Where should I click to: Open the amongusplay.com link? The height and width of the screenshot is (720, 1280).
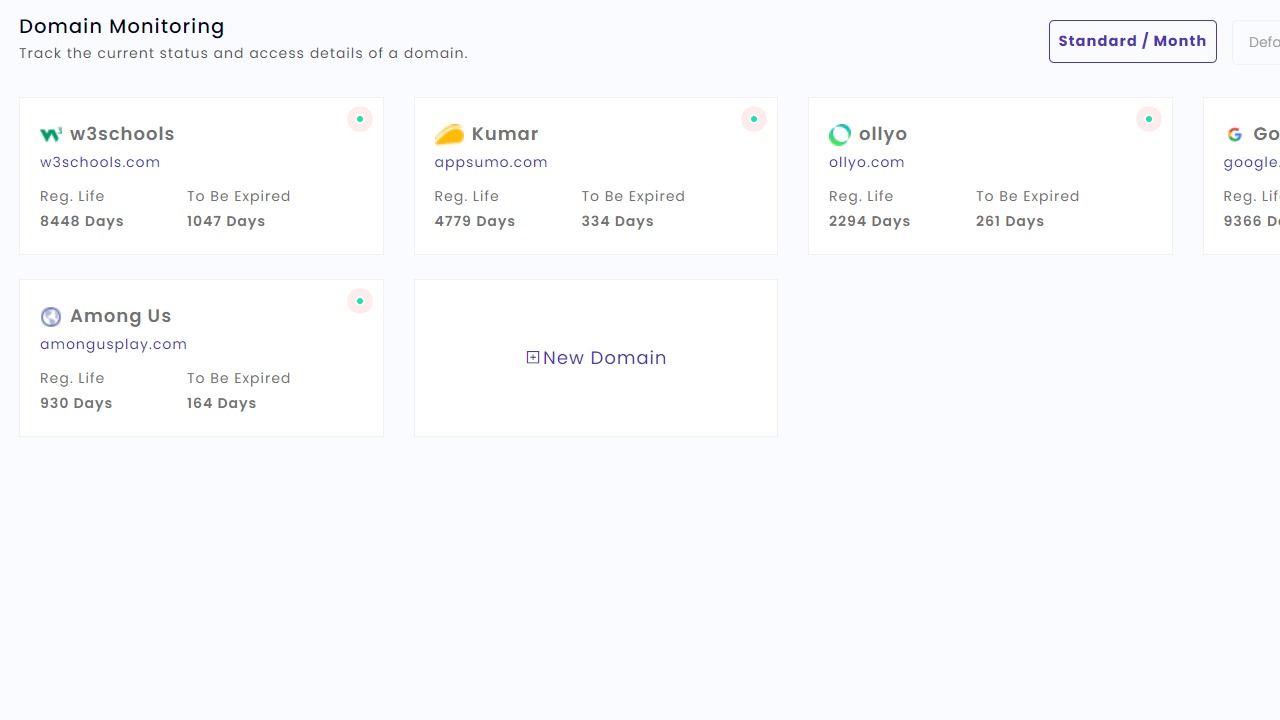[x=113, y=344]
